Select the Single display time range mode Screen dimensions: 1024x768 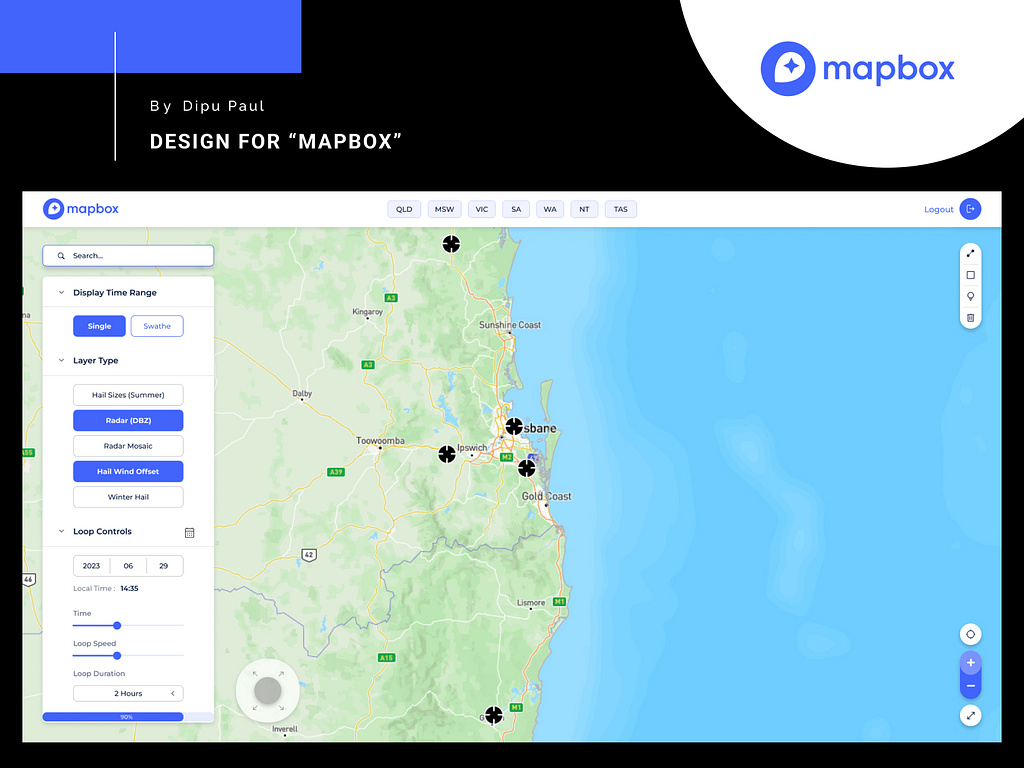pos(99,326)
